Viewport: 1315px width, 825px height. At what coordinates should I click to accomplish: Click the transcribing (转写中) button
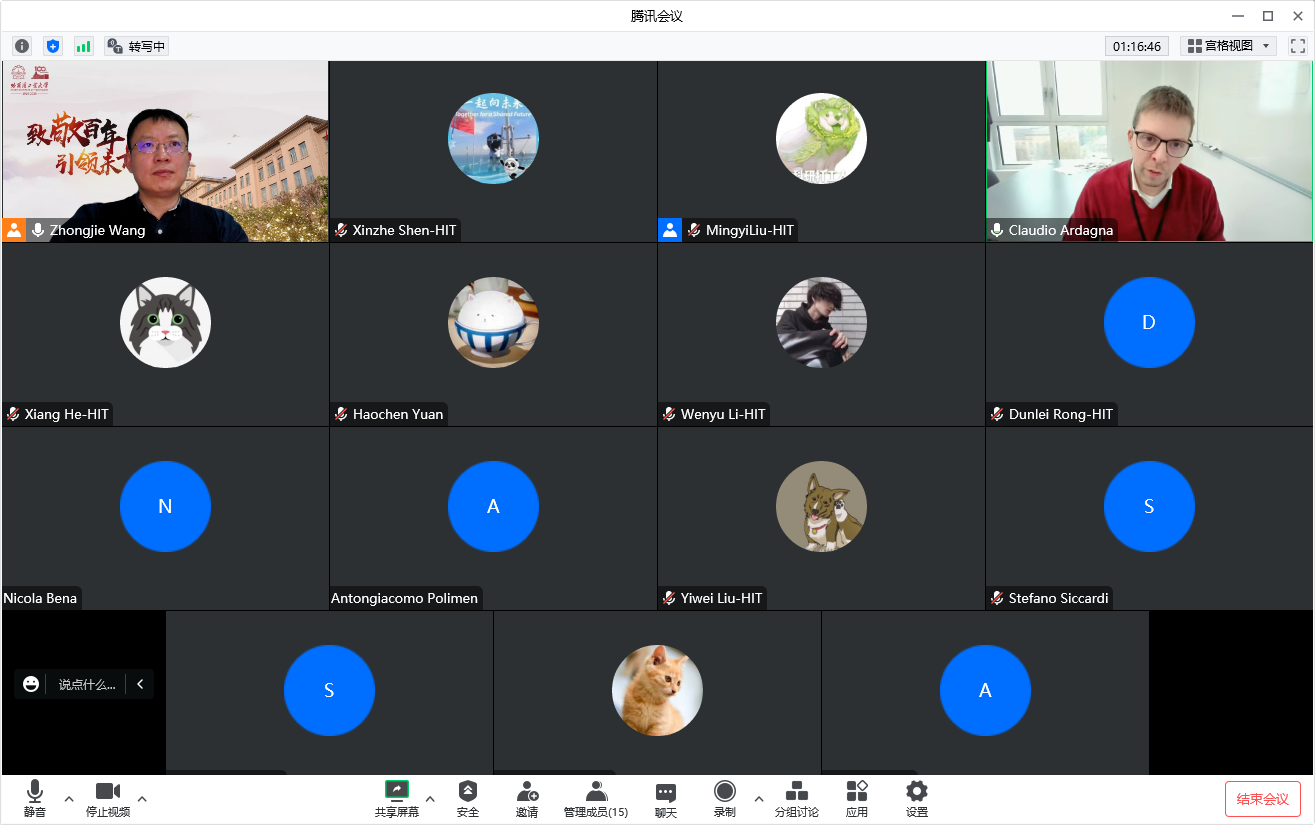click(137, 46)
